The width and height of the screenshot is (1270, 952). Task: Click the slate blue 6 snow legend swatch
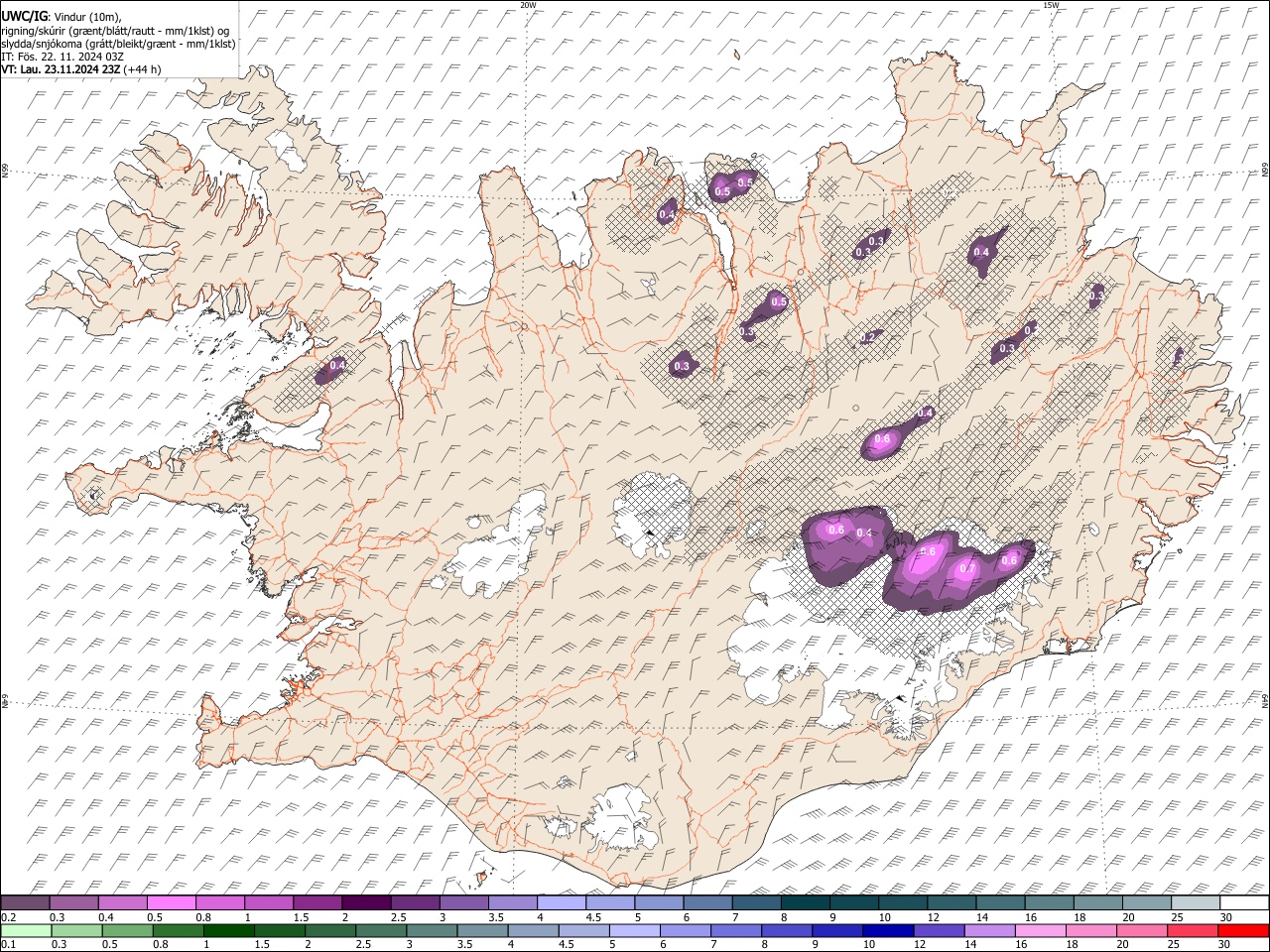coord(706,903)
